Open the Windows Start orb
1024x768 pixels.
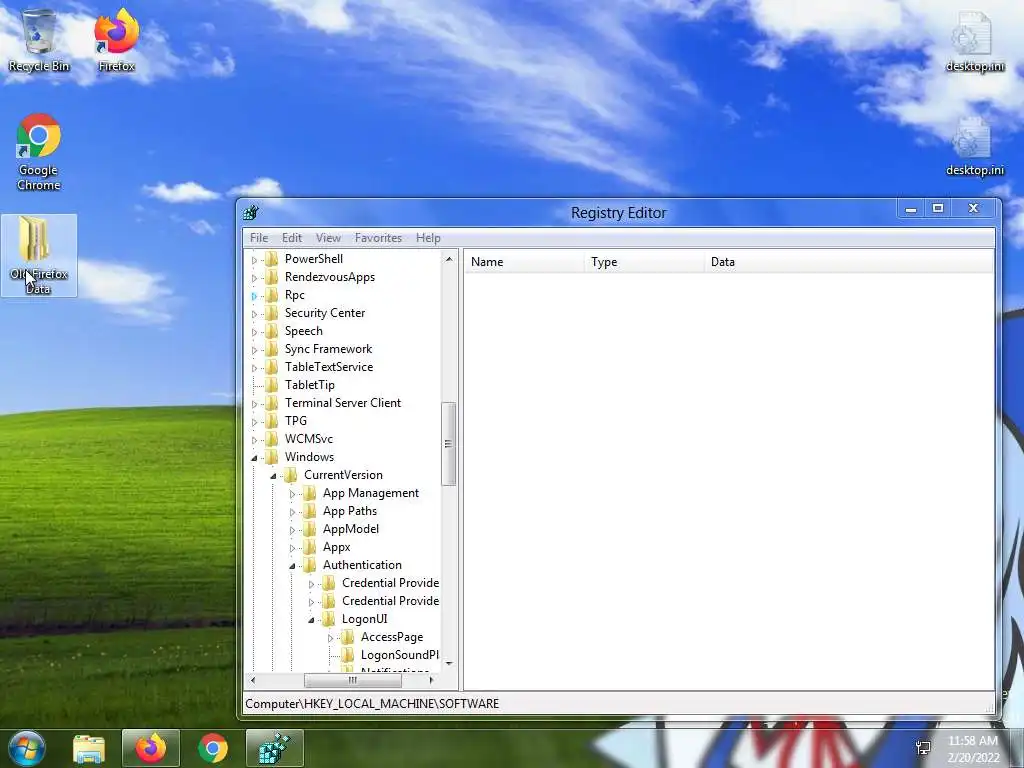pyautogui.click(x=26, y=748)
